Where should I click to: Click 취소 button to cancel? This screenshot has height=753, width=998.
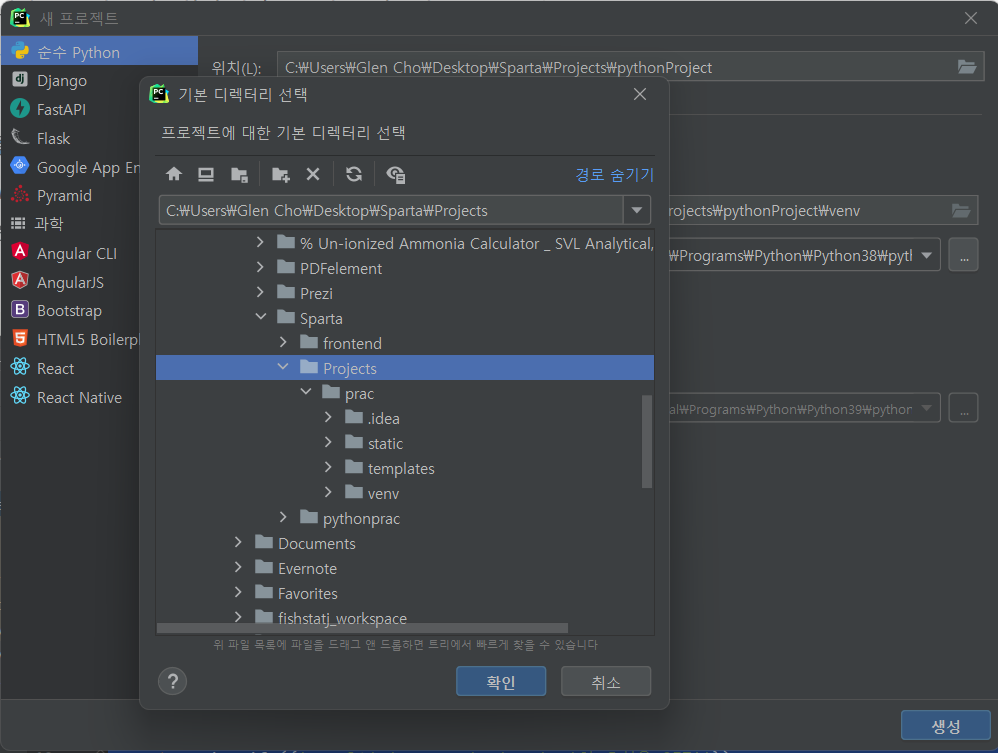pyautogui.click(x=606, y=682)
